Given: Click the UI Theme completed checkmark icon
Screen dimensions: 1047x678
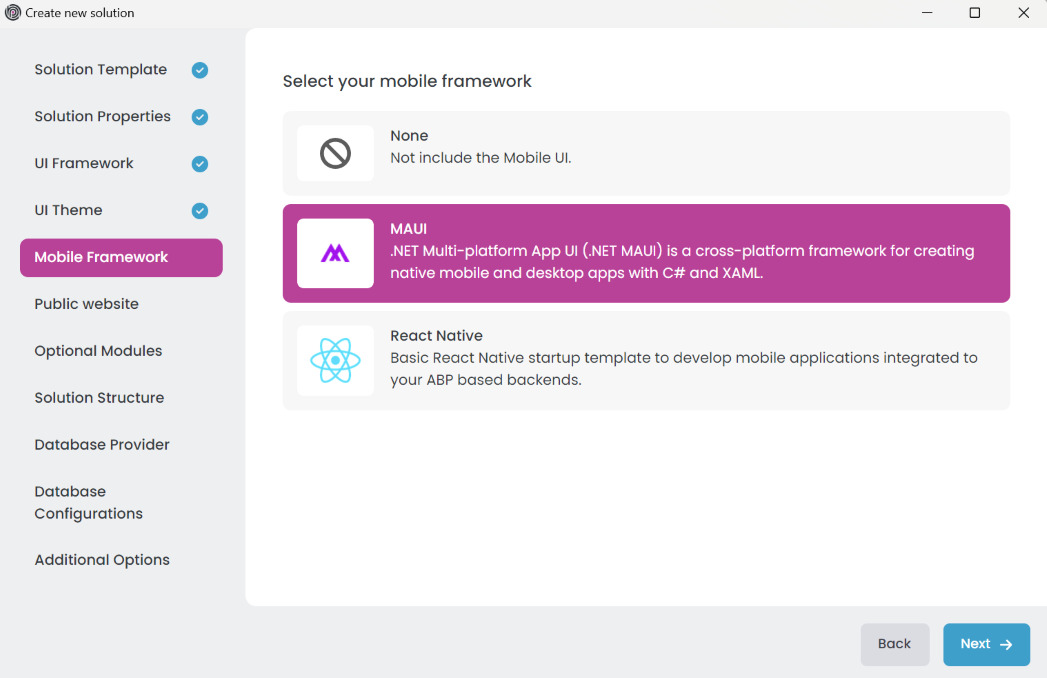Looking at the screenshot, I should (200, 211).
